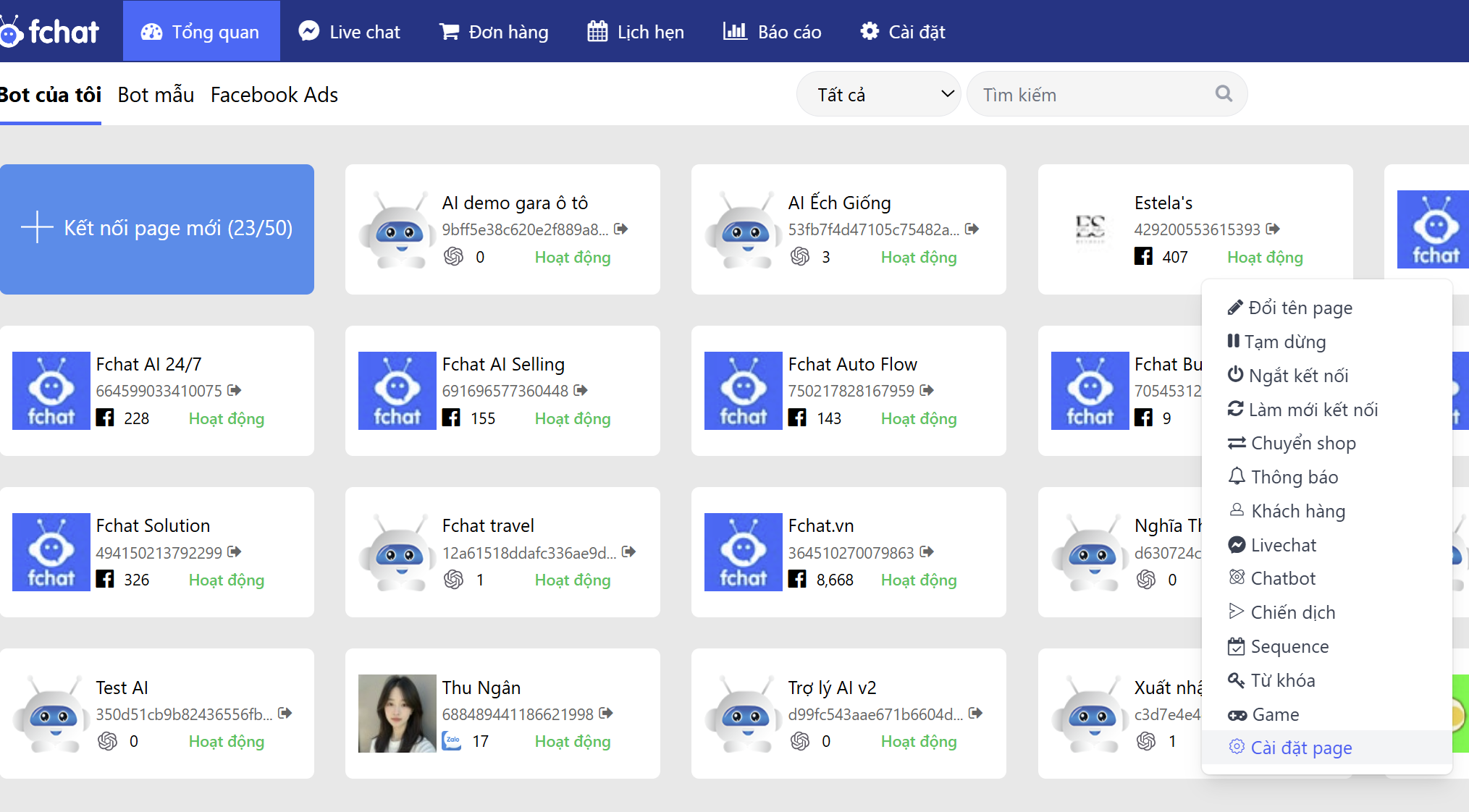Open the Trợ lý AI v2 bot title
1469x812 pixels.
(832, 688)
